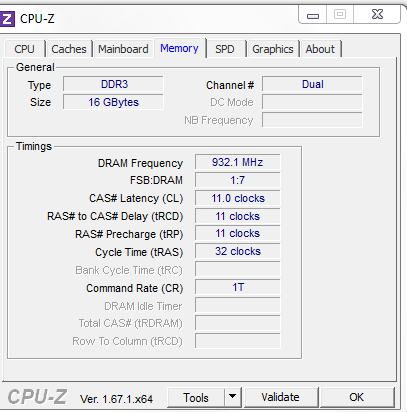Click the DRAM Frequency label
407x412 pixels.
point(140,163)
